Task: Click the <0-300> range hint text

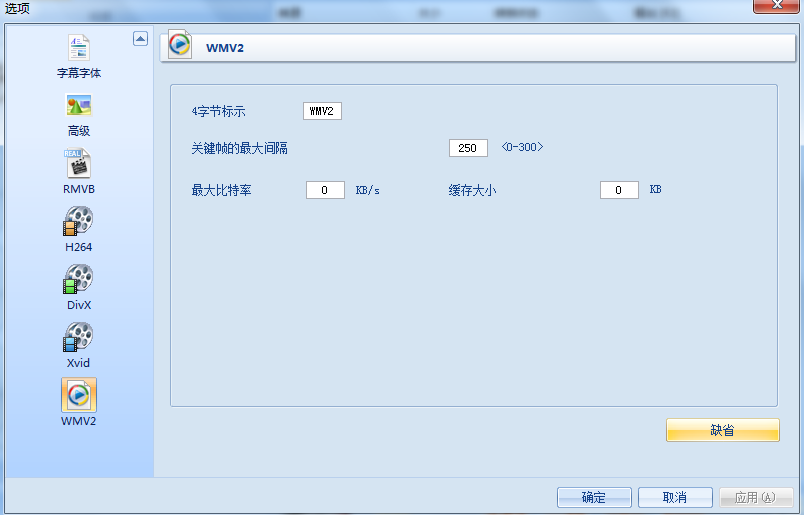Action: tap(522, 147)
